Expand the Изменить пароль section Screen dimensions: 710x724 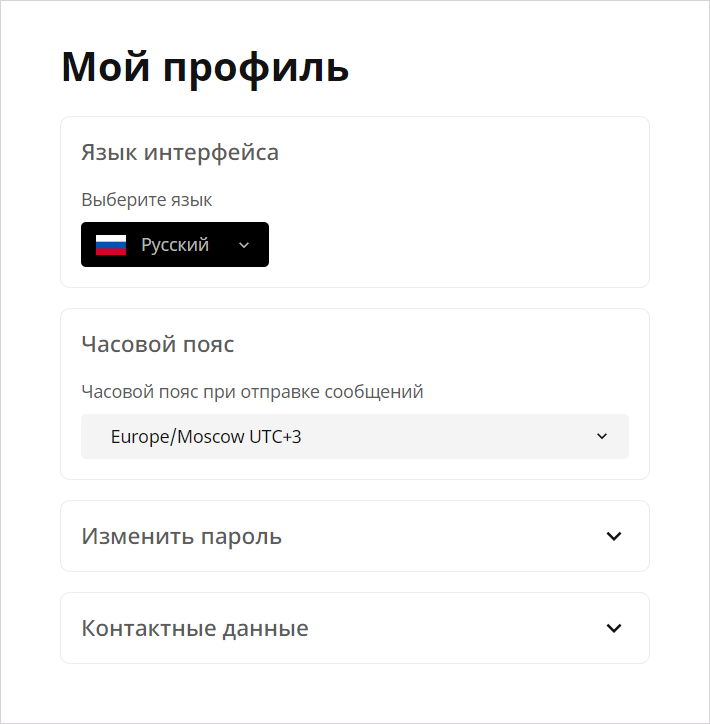click(355, 536)
